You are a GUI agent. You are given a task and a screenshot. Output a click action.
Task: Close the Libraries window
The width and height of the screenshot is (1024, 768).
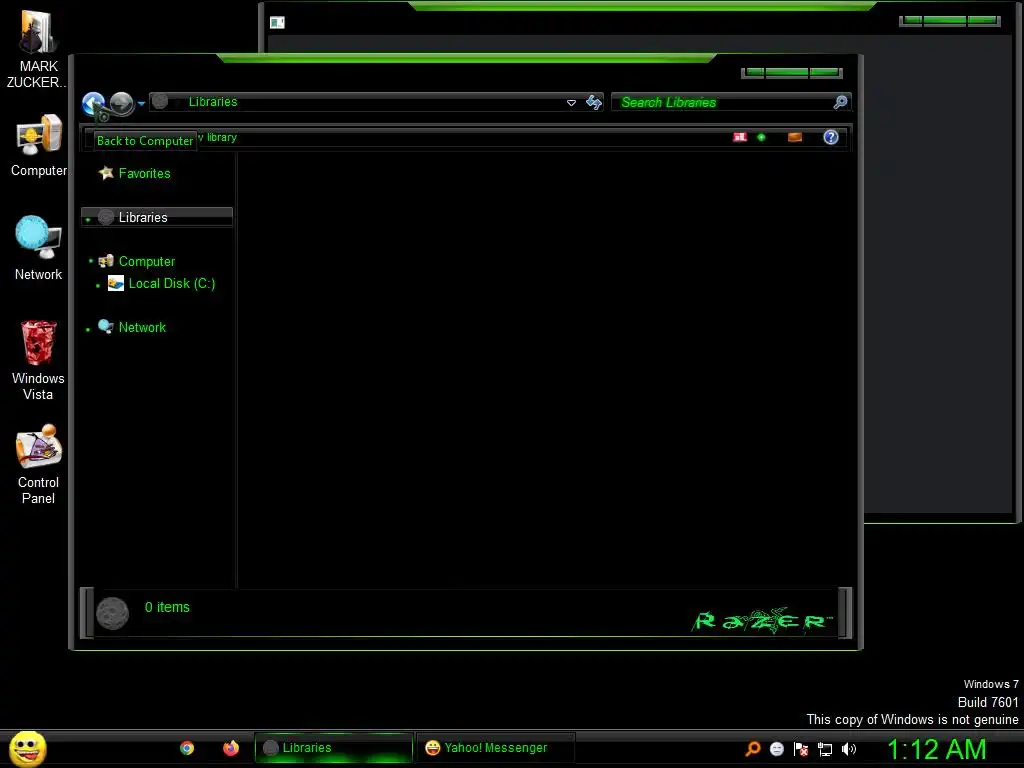tap(824, 72)
